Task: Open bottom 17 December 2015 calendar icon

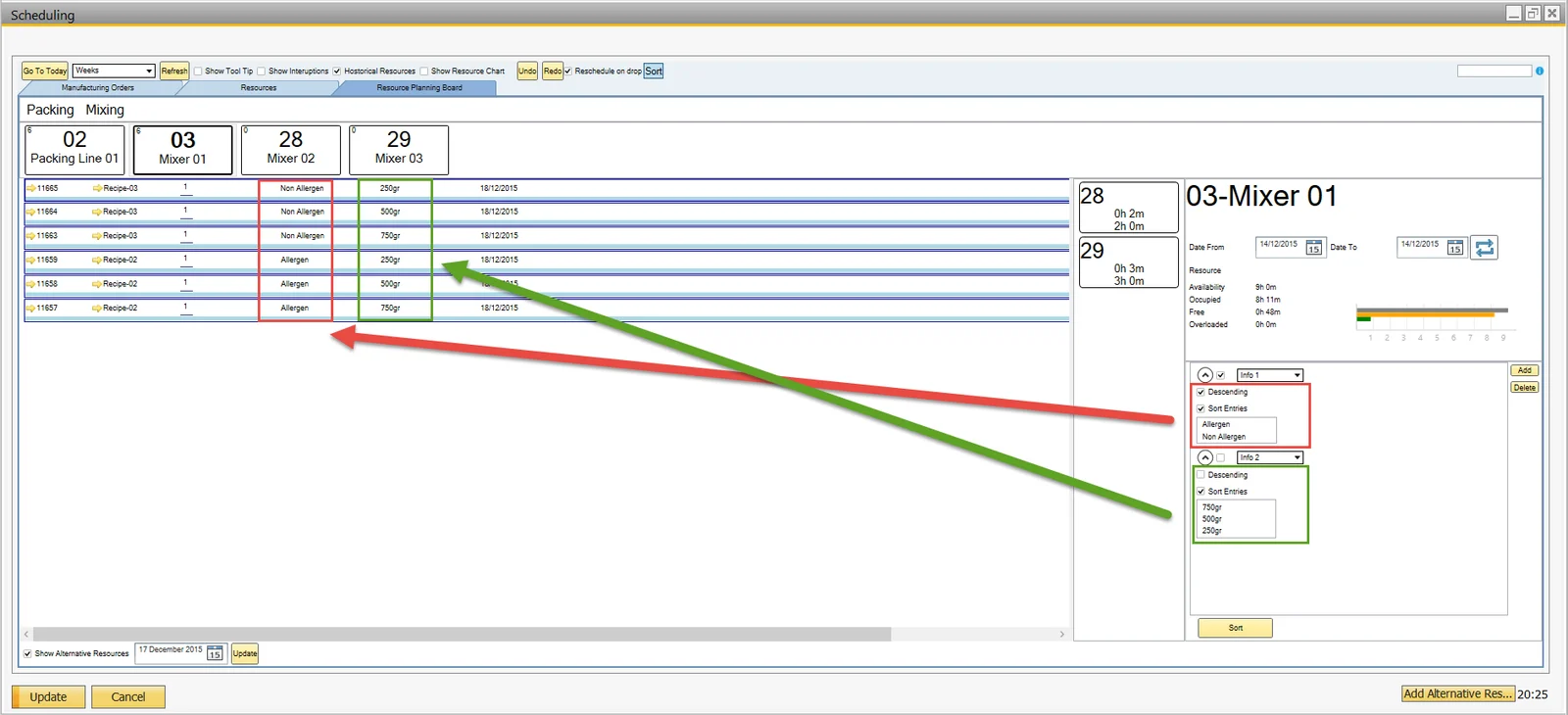Action: [215, 653]
